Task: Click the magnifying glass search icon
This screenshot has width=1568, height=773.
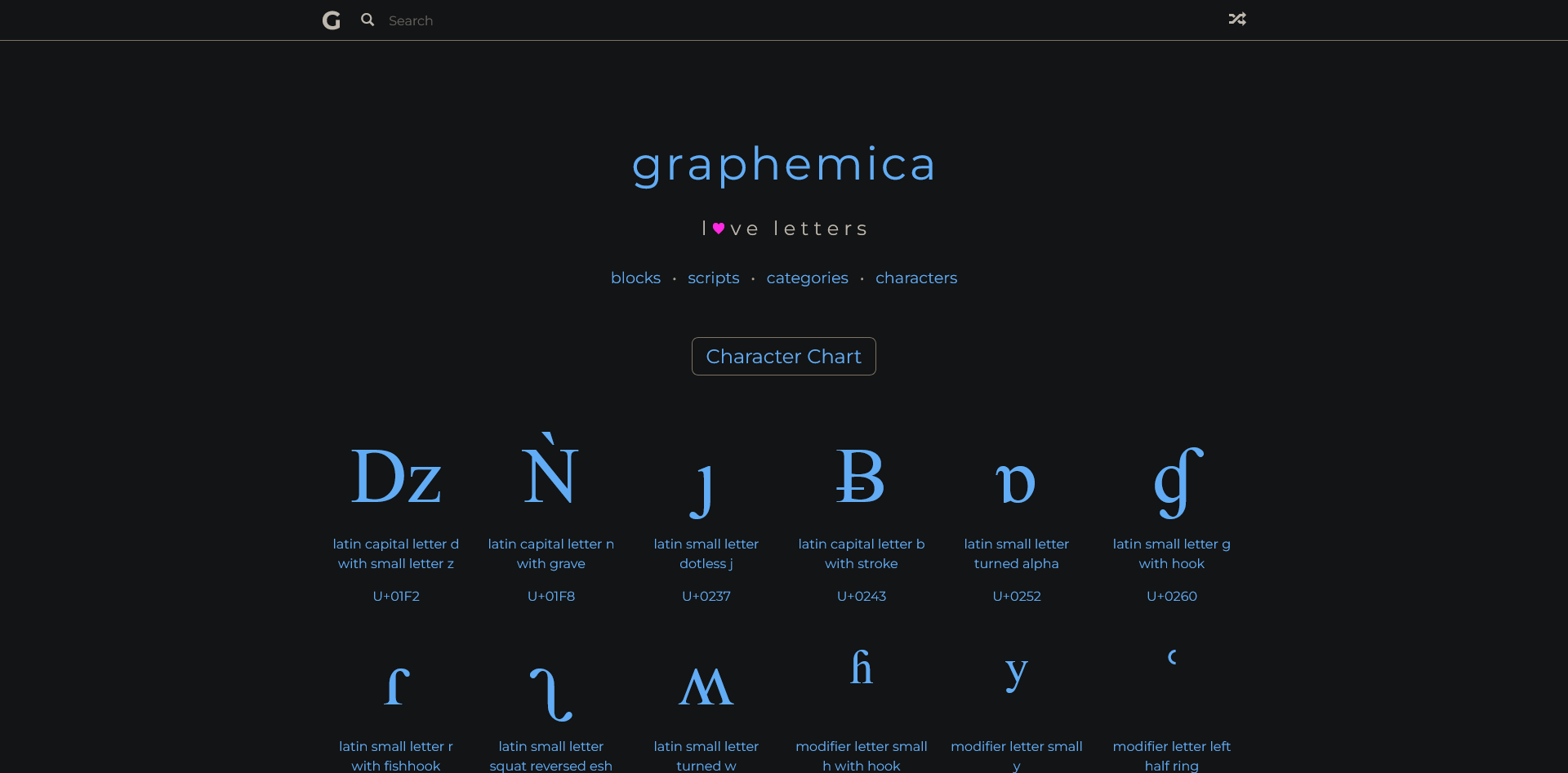Action: (367, 20)
